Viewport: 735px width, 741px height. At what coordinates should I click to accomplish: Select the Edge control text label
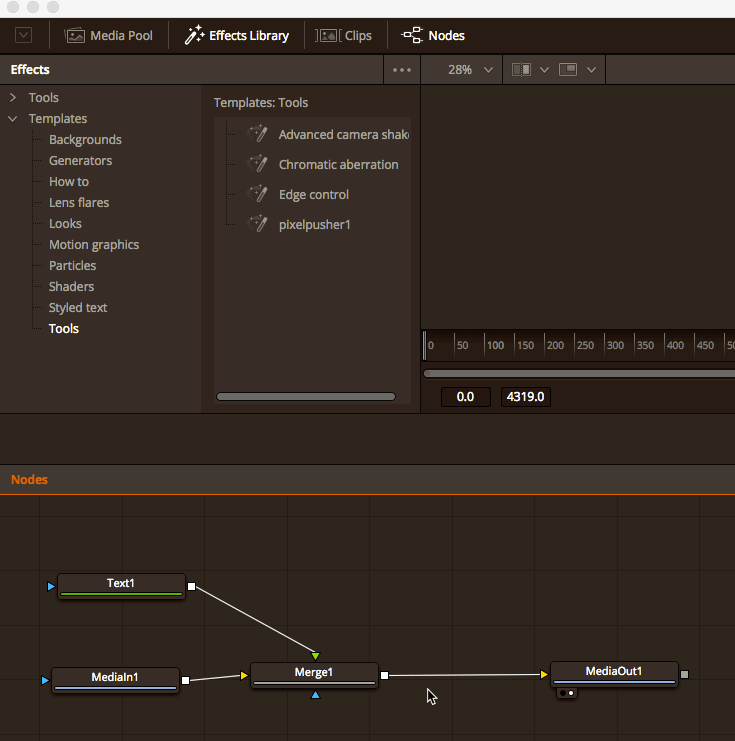(x=314, y=195)
